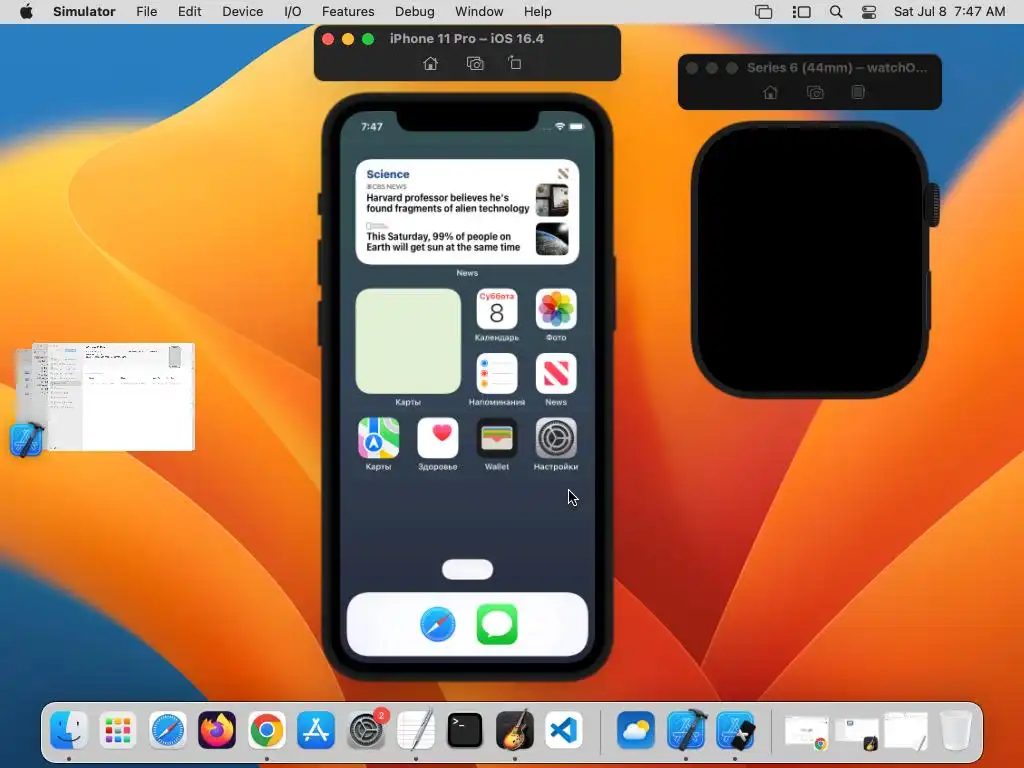Screen dimensions: 1024x768
Task: Open the Device menu
Action: pyautogui.click(x=242, y=12)
